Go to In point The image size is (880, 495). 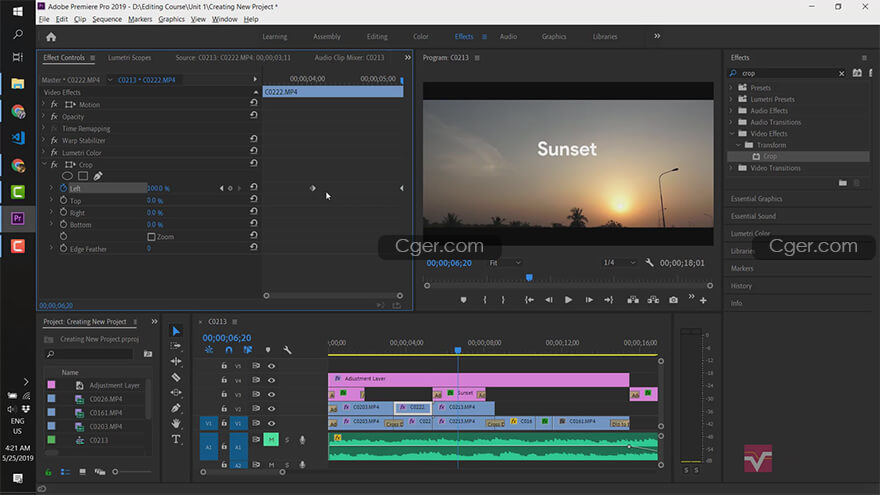pyautogui.click(x=529, y=300)
